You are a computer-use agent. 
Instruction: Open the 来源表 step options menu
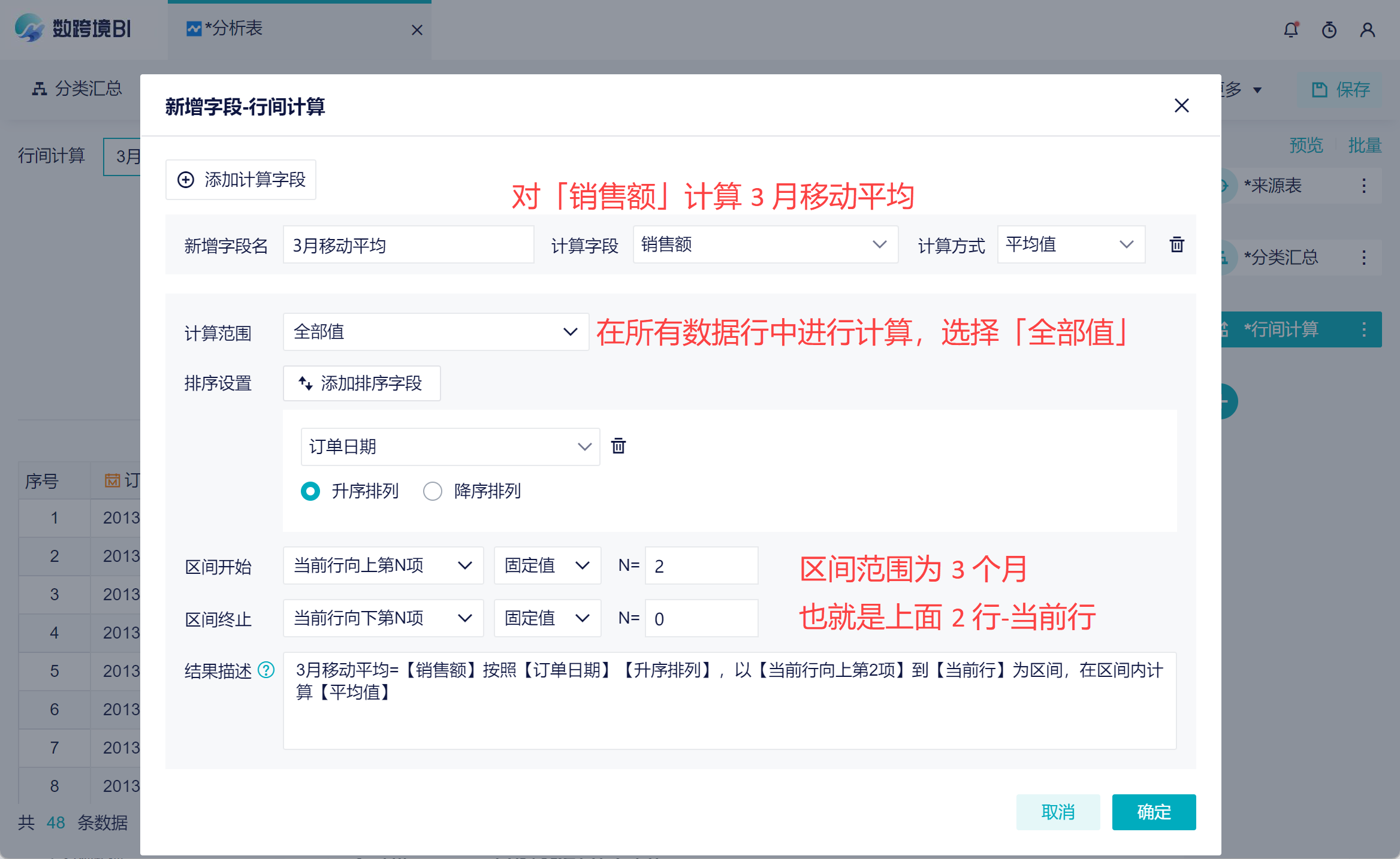(1364, 186)
